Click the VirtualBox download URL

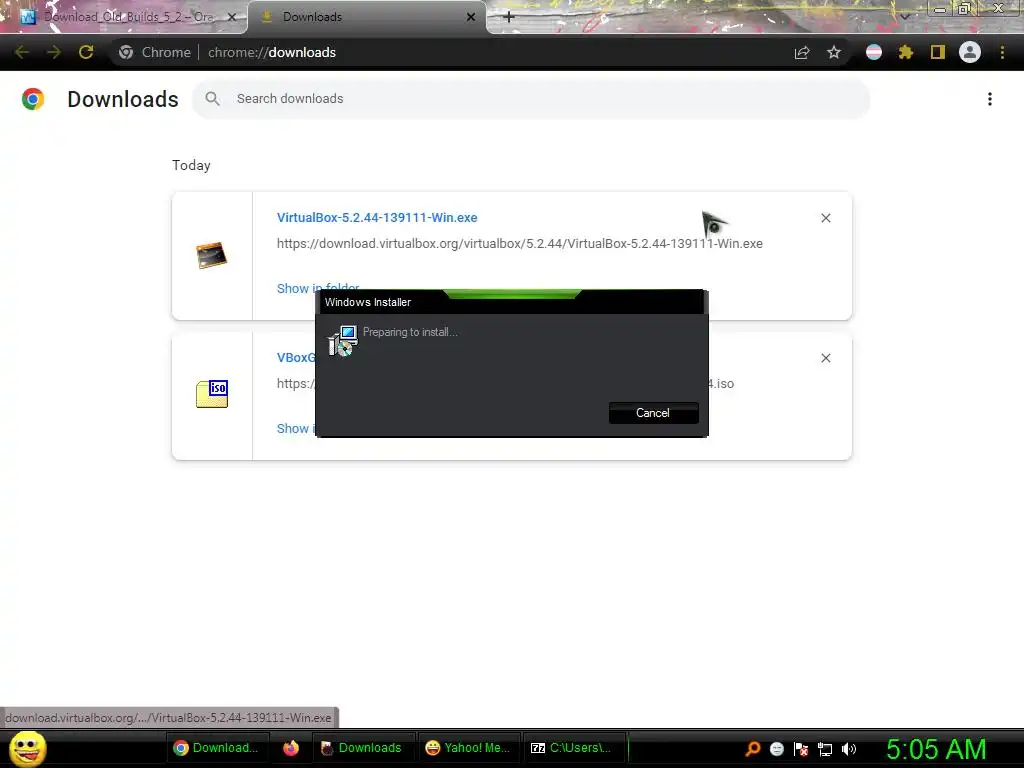(x=520, y=244)
